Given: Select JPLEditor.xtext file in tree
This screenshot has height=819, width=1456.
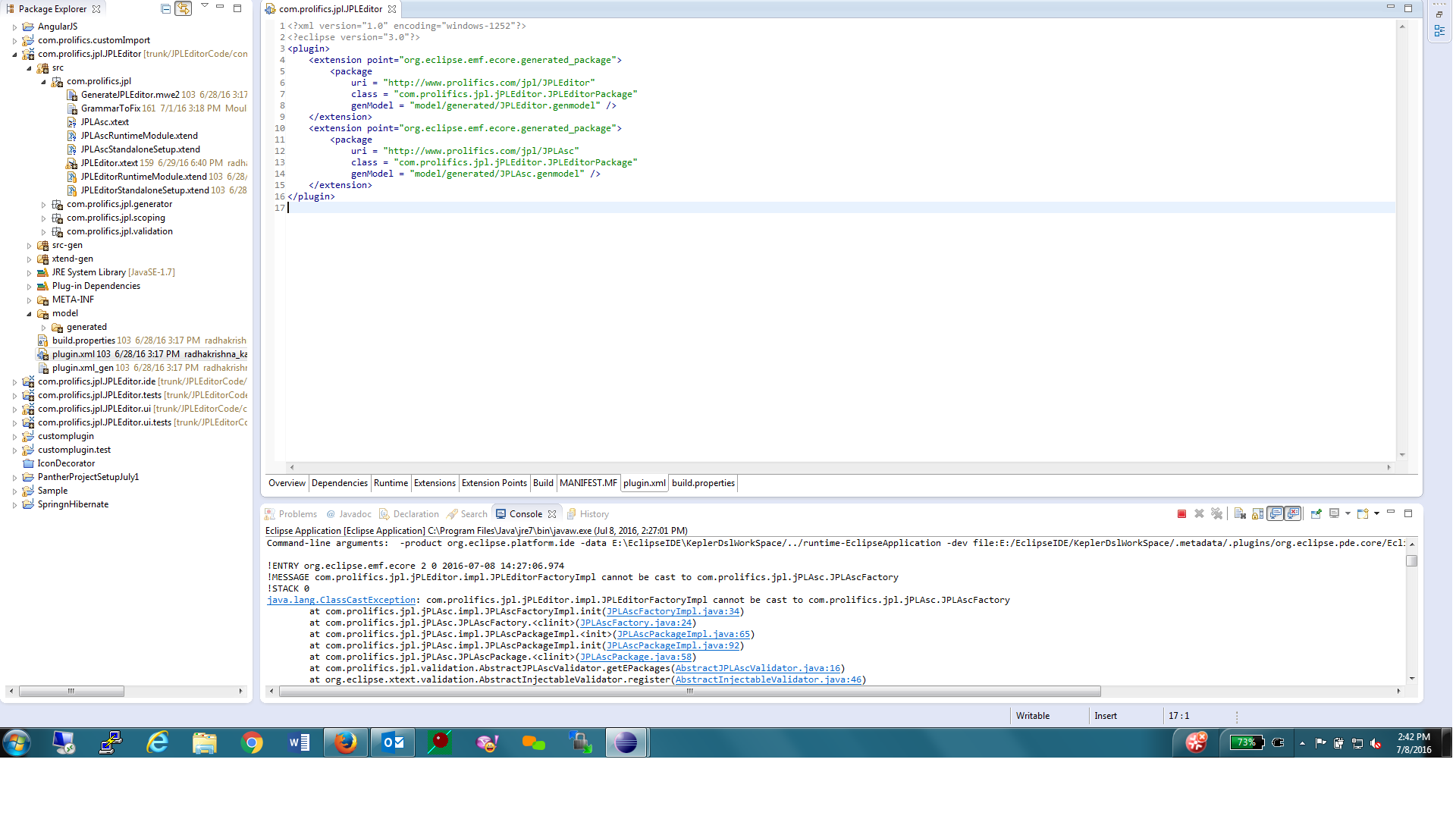Looking at the screenshot, I should [x=109, y=163].
